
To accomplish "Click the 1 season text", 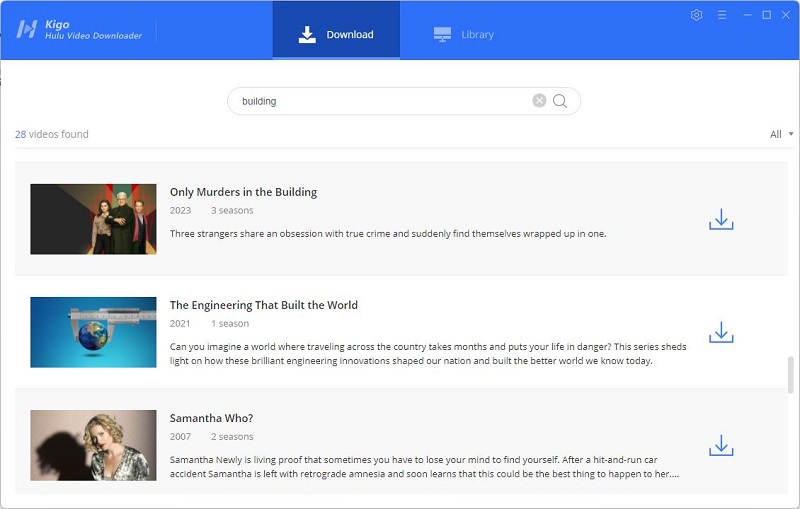I will [230, 323].
